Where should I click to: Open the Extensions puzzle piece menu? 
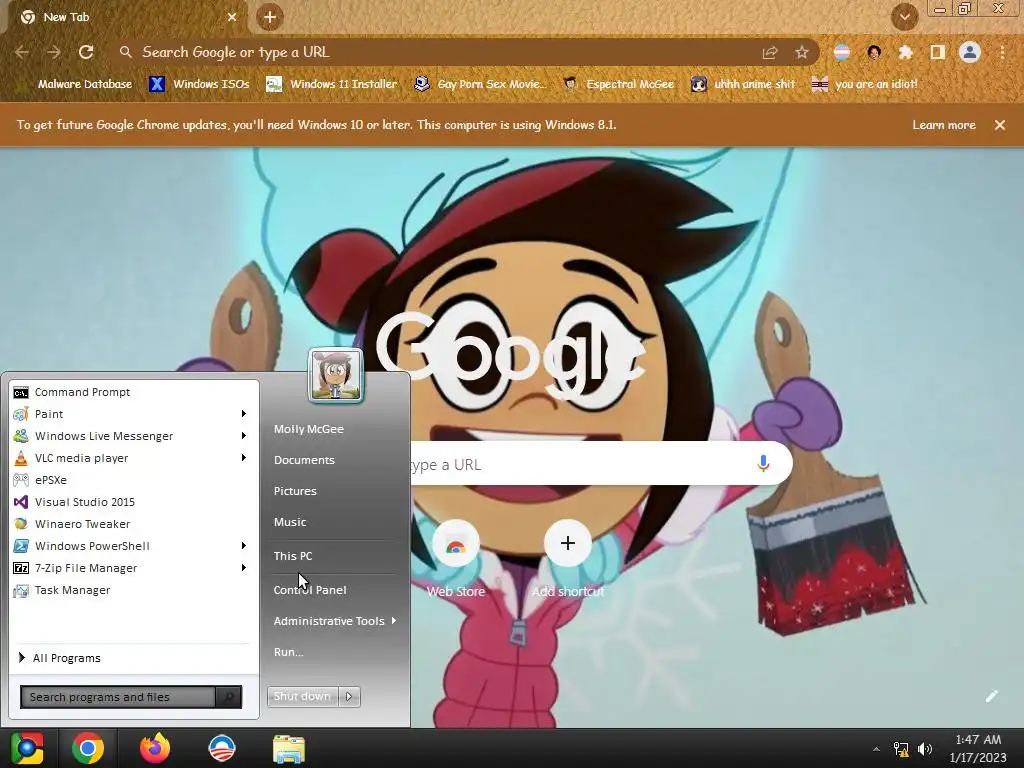pyautogui.click(x=905, y=52)
